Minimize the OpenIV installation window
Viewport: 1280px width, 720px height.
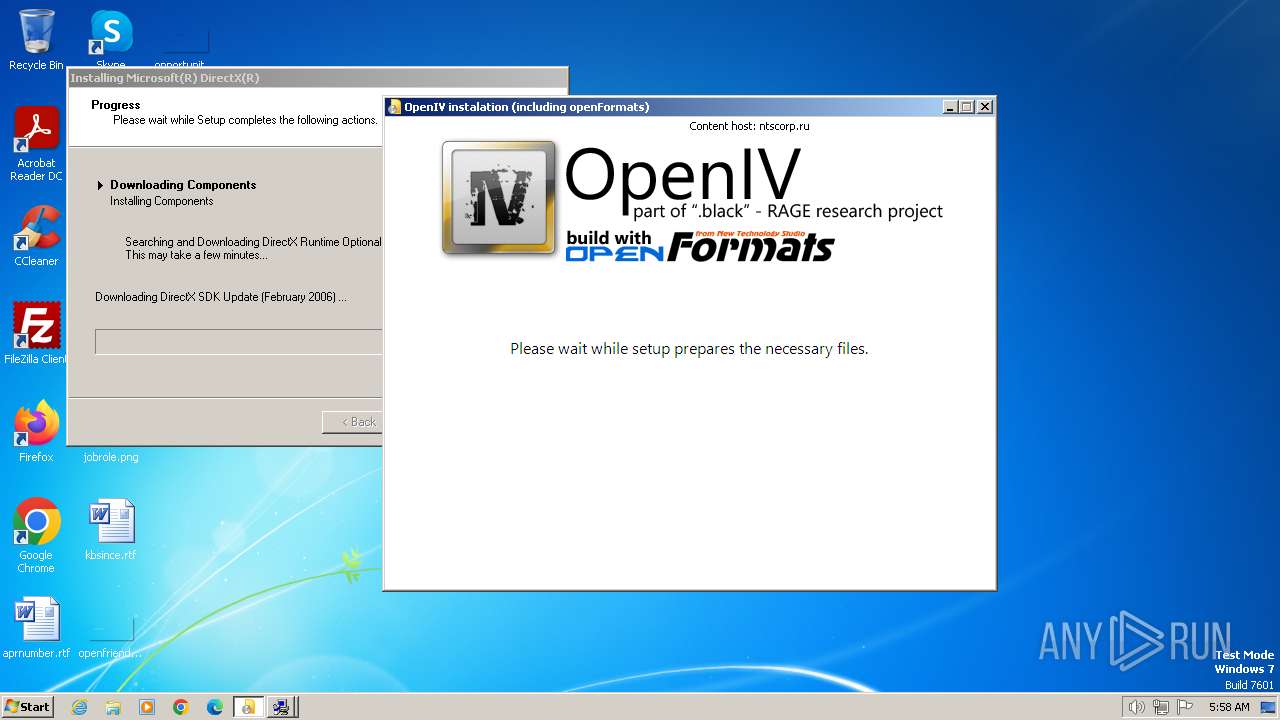[949, 107]
